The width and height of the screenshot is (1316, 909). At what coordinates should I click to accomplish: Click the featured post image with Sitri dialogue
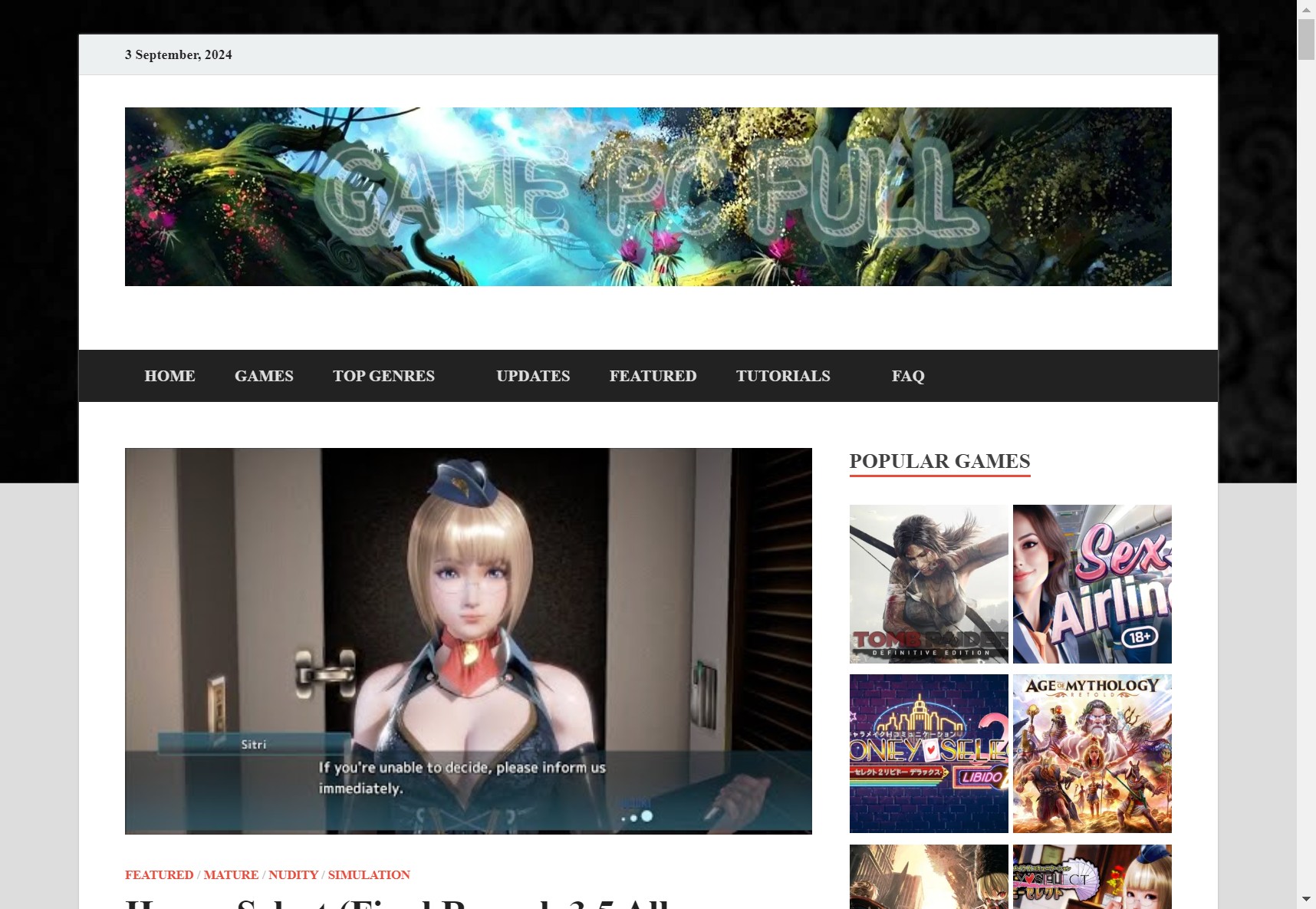coord(468,641)
